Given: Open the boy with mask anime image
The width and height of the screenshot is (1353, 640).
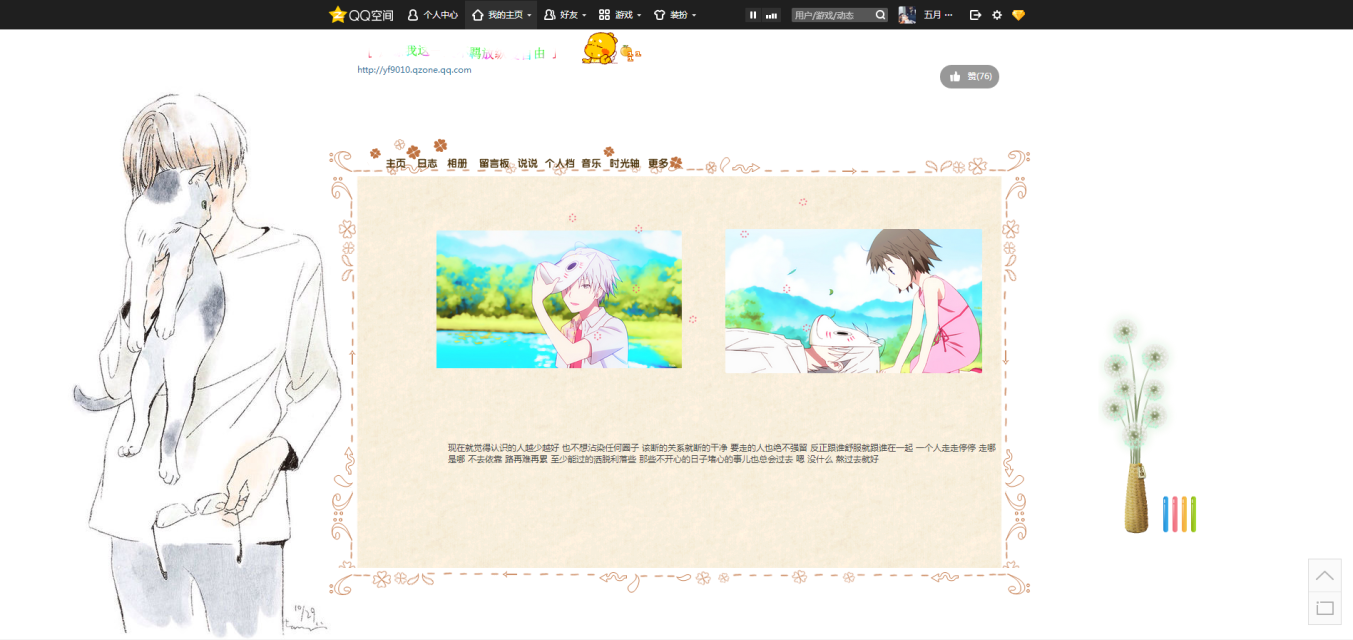Looking at the screenshot, I should coord(559,299).
